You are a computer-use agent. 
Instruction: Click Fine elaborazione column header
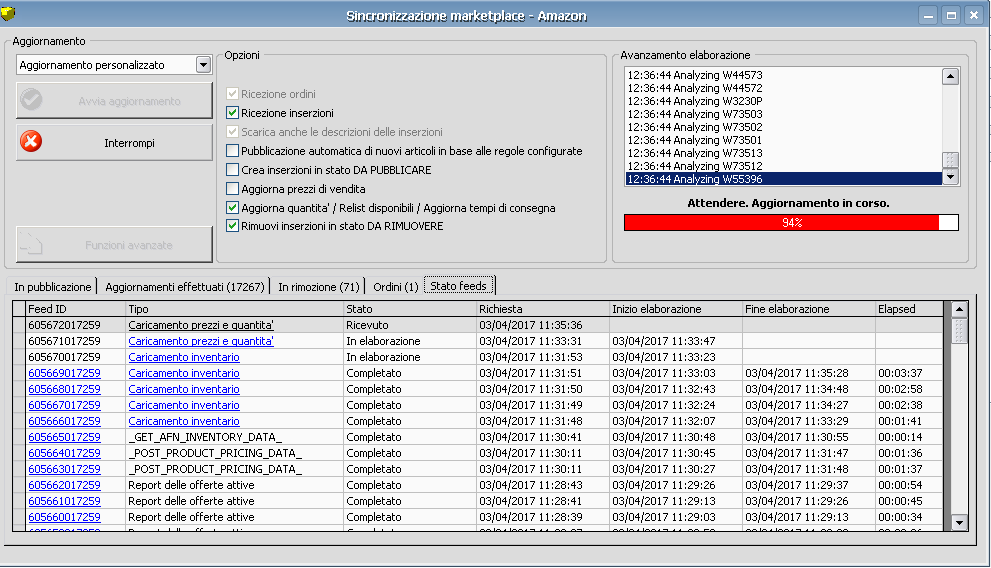pos(809,309)
